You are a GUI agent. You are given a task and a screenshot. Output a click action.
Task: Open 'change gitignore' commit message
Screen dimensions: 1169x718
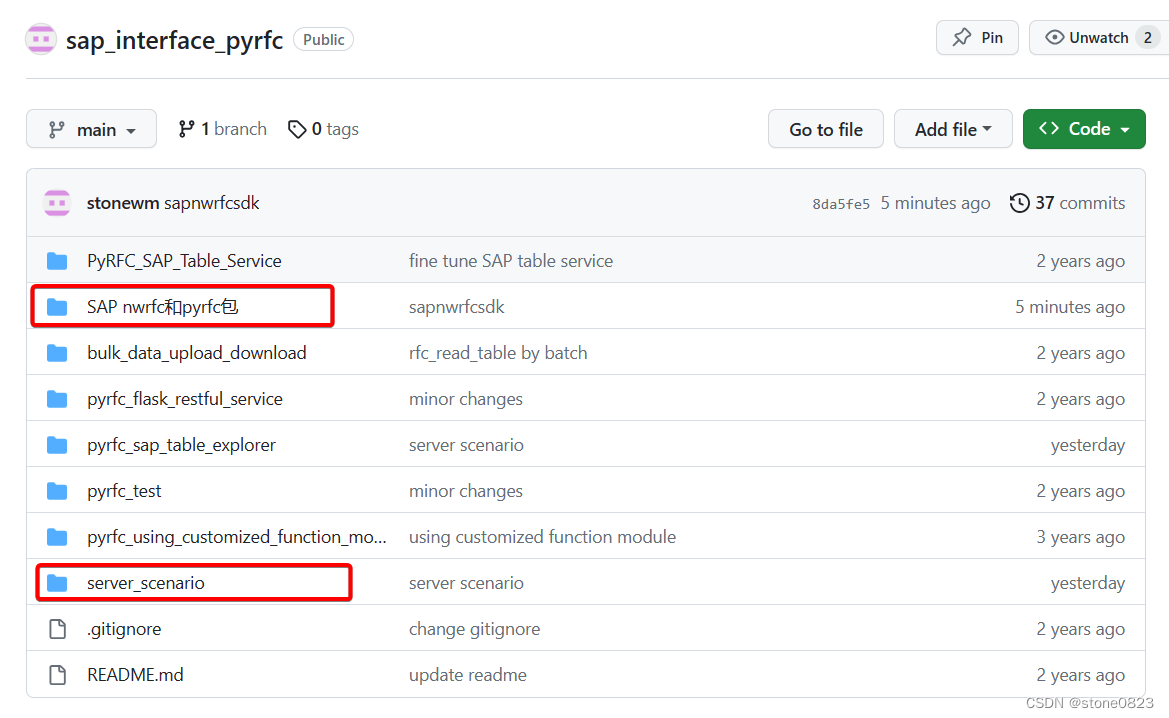tap(474, 629)
